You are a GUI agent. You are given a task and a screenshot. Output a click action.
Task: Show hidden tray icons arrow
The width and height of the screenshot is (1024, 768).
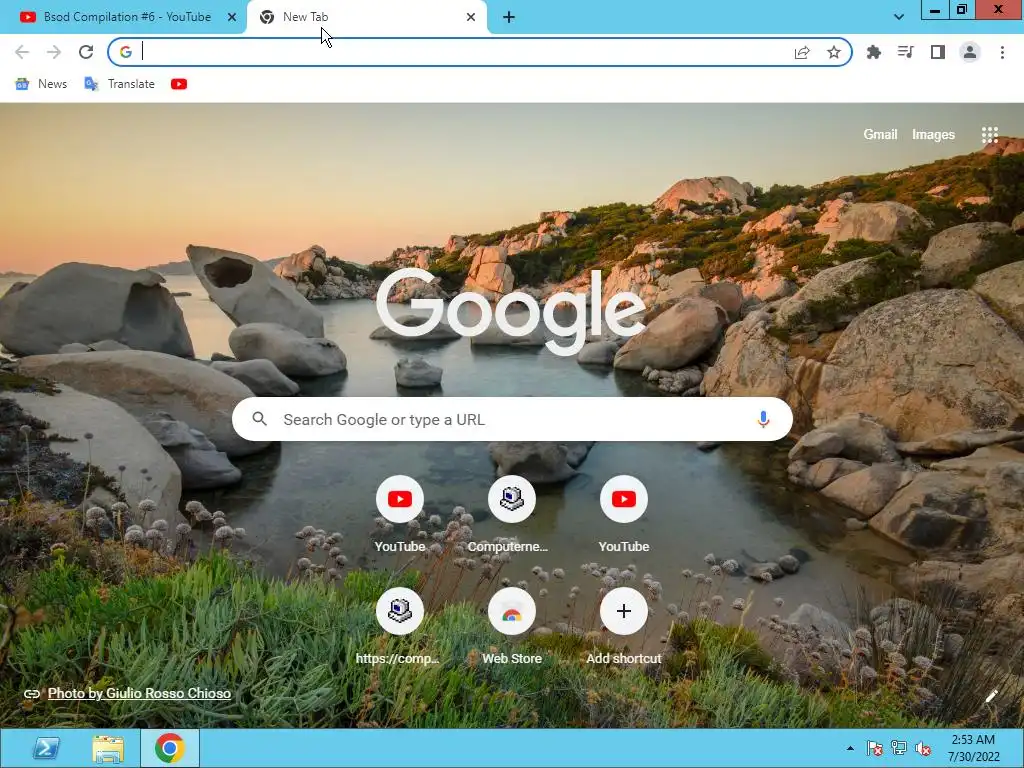click(850, 748)
